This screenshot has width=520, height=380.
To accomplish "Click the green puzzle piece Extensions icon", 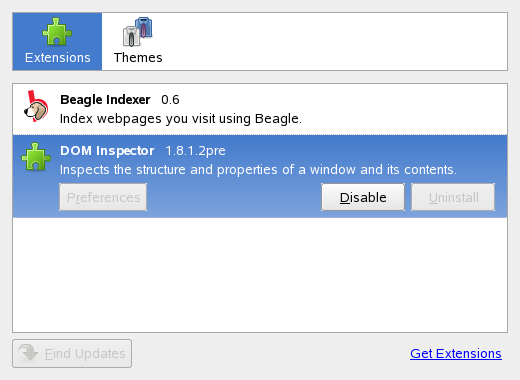I will (x=57, y=32).
